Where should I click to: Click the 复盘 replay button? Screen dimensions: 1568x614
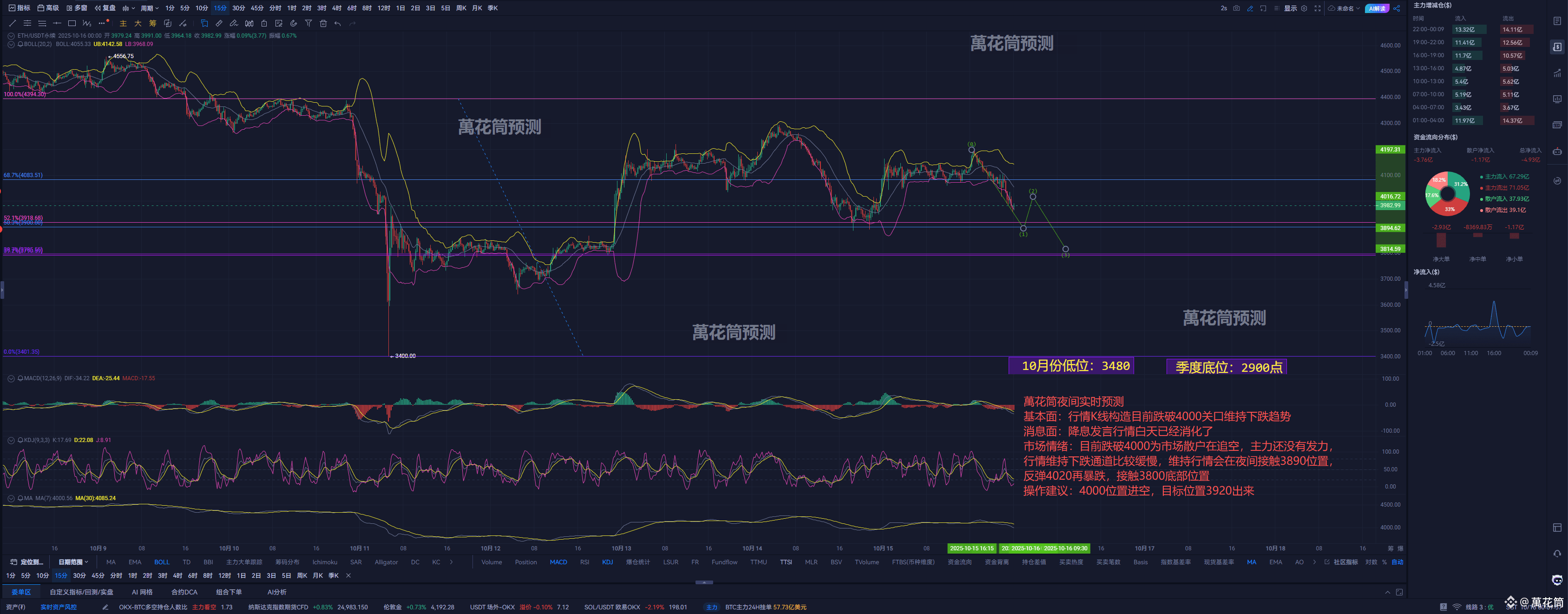105,8
